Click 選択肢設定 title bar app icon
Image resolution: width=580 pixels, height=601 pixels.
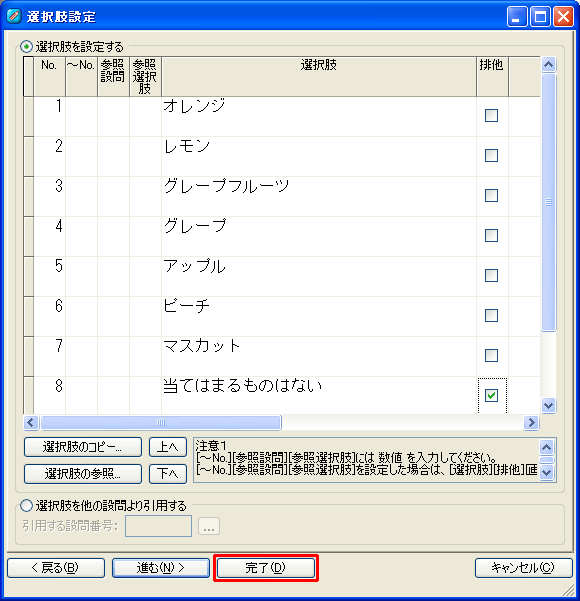pyautogui.click(x=14, y=16)
